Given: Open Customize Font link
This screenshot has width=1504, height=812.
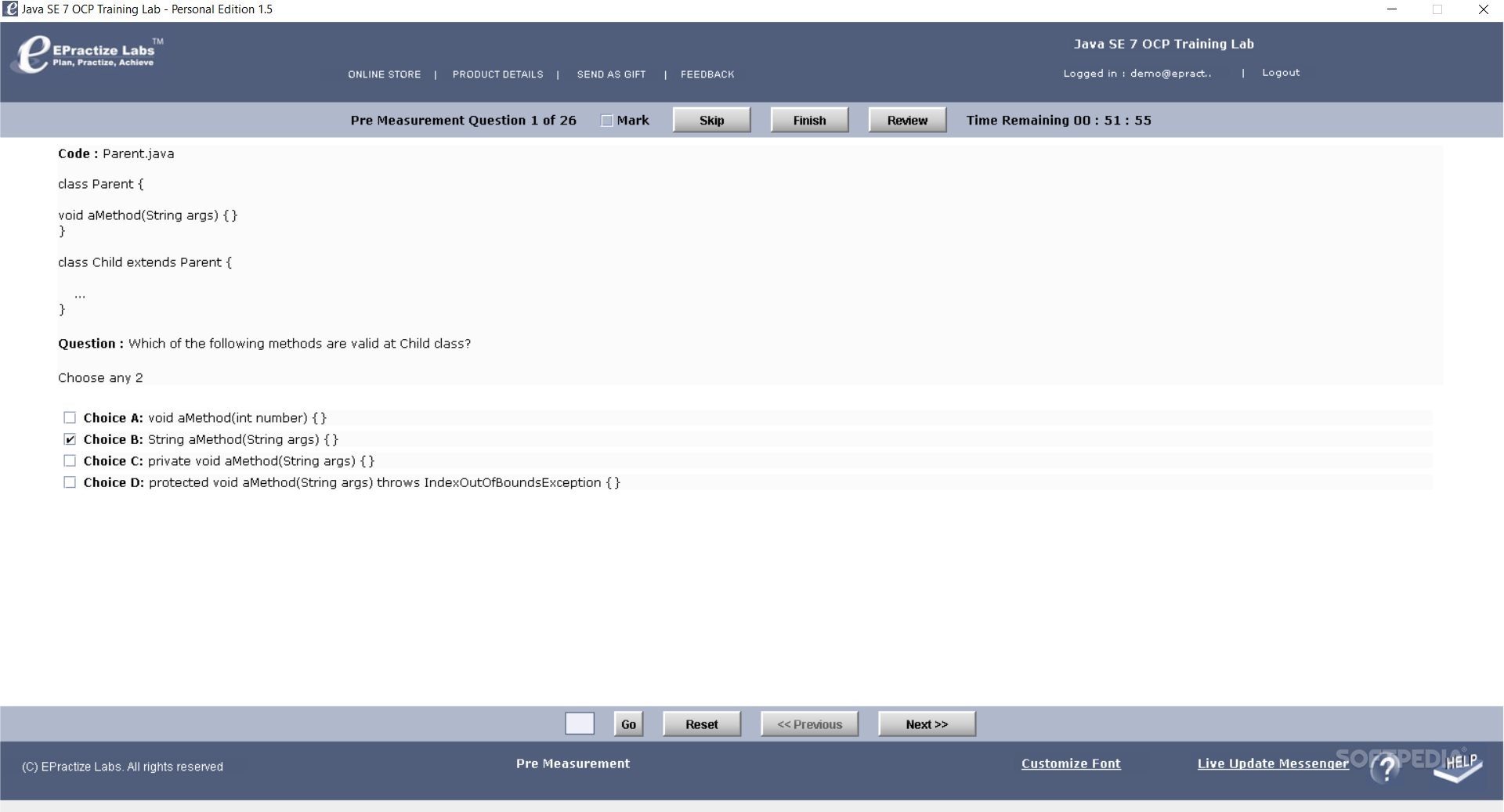Looking at the screenshot, I should coord(1071,763).
